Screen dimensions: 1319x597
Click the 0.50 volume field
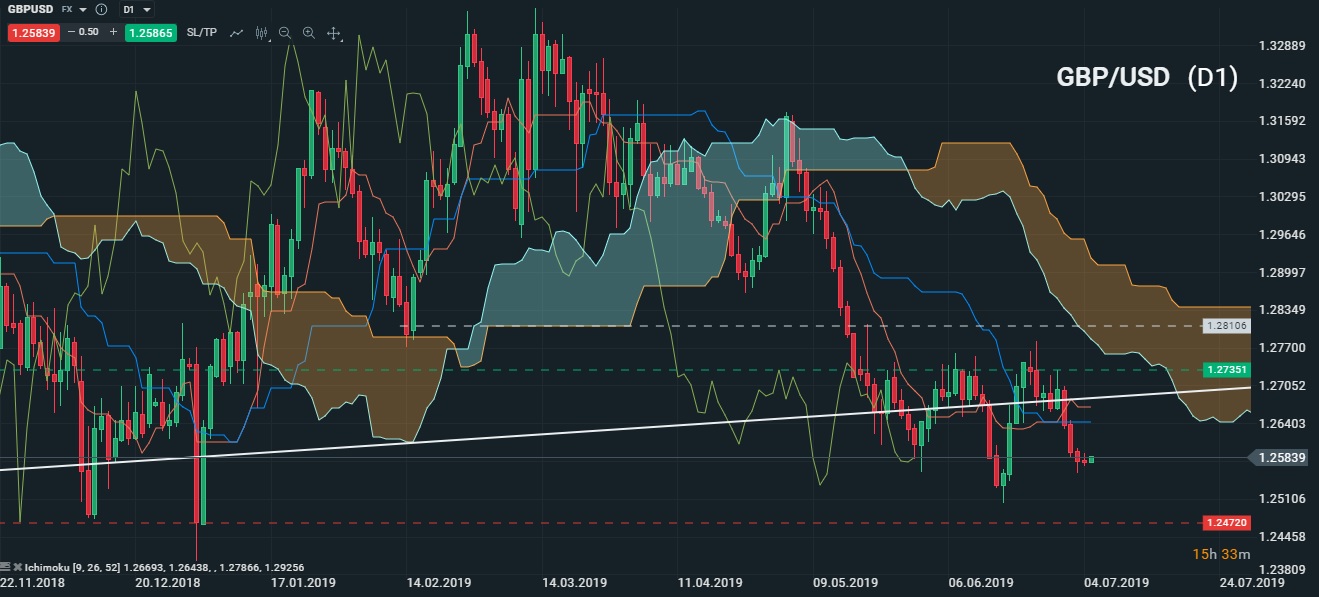90,32
